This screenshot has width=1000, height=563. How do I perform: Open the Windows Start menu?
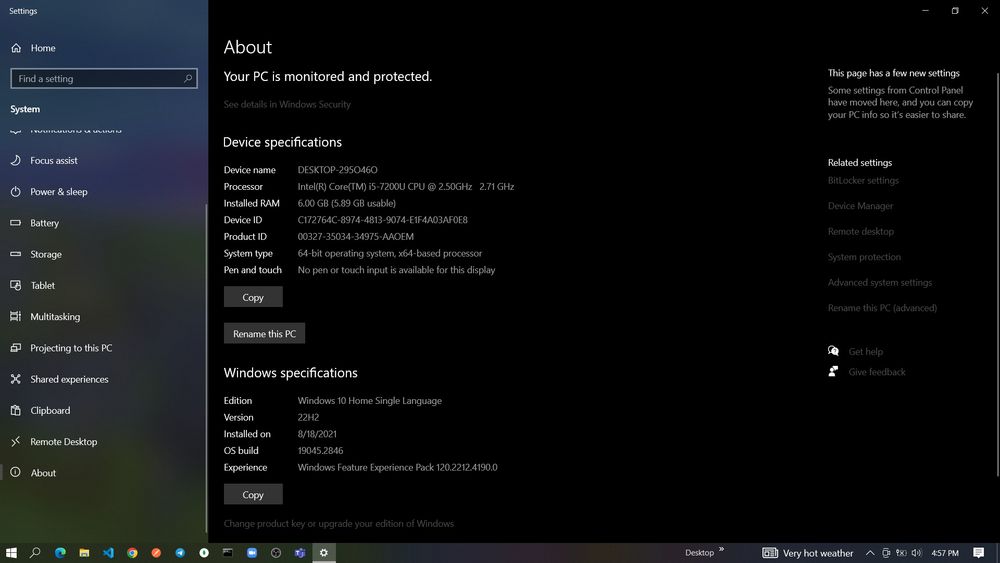(x=11, y=553)
